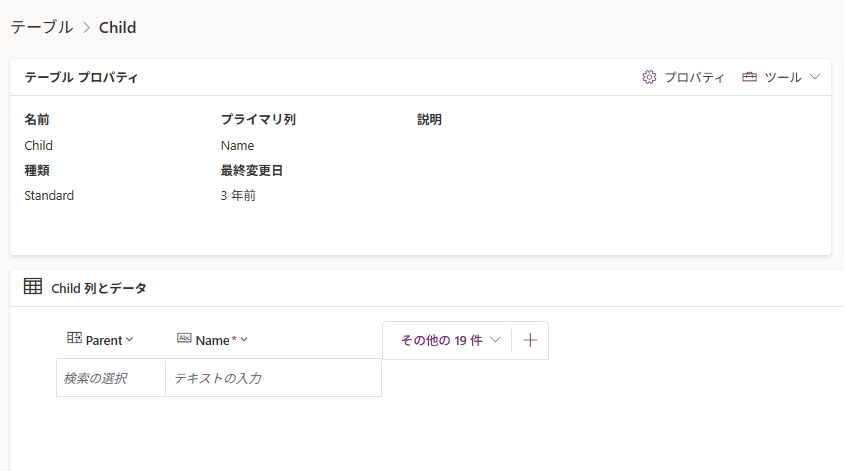Open the プロパティ button label
Screen dimensions: 846x471
pyautogui.click(x=694, y=77)
